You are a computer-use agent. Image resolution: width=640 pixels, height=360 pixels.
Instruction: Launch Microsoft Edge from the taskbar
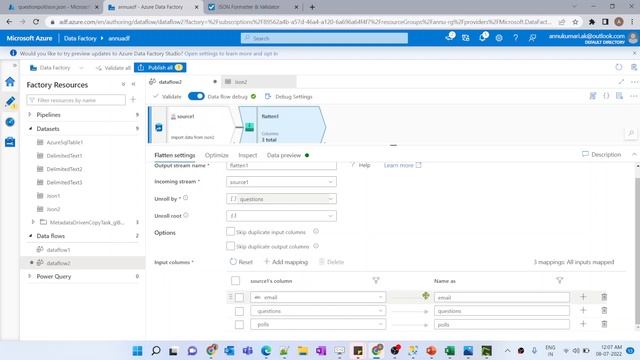click(266, 351)
